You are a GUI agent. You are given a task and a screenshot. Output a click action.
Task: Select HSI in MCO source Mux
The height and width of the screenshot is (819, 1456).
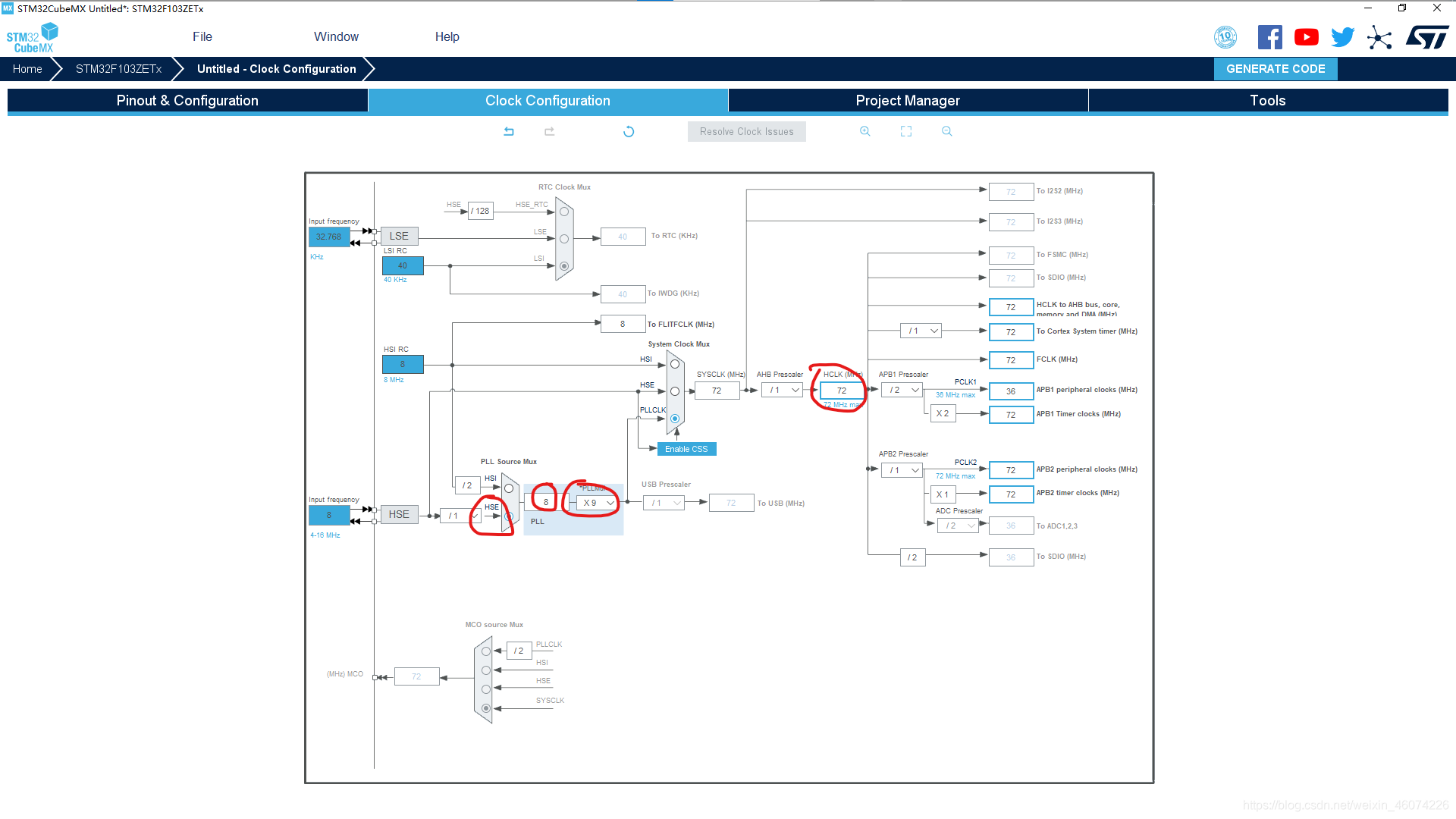(486, 670)
